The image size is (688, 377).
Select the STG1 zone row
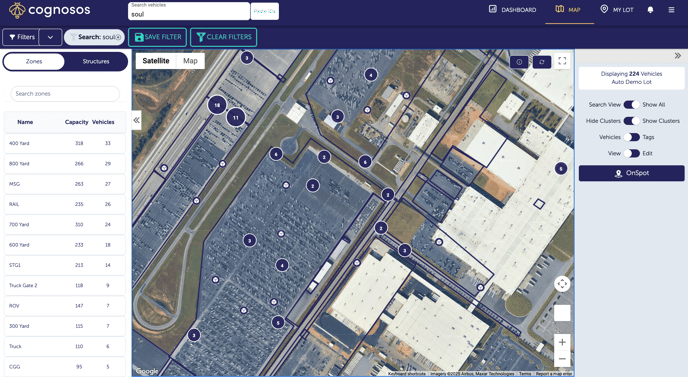coord(65,265)
